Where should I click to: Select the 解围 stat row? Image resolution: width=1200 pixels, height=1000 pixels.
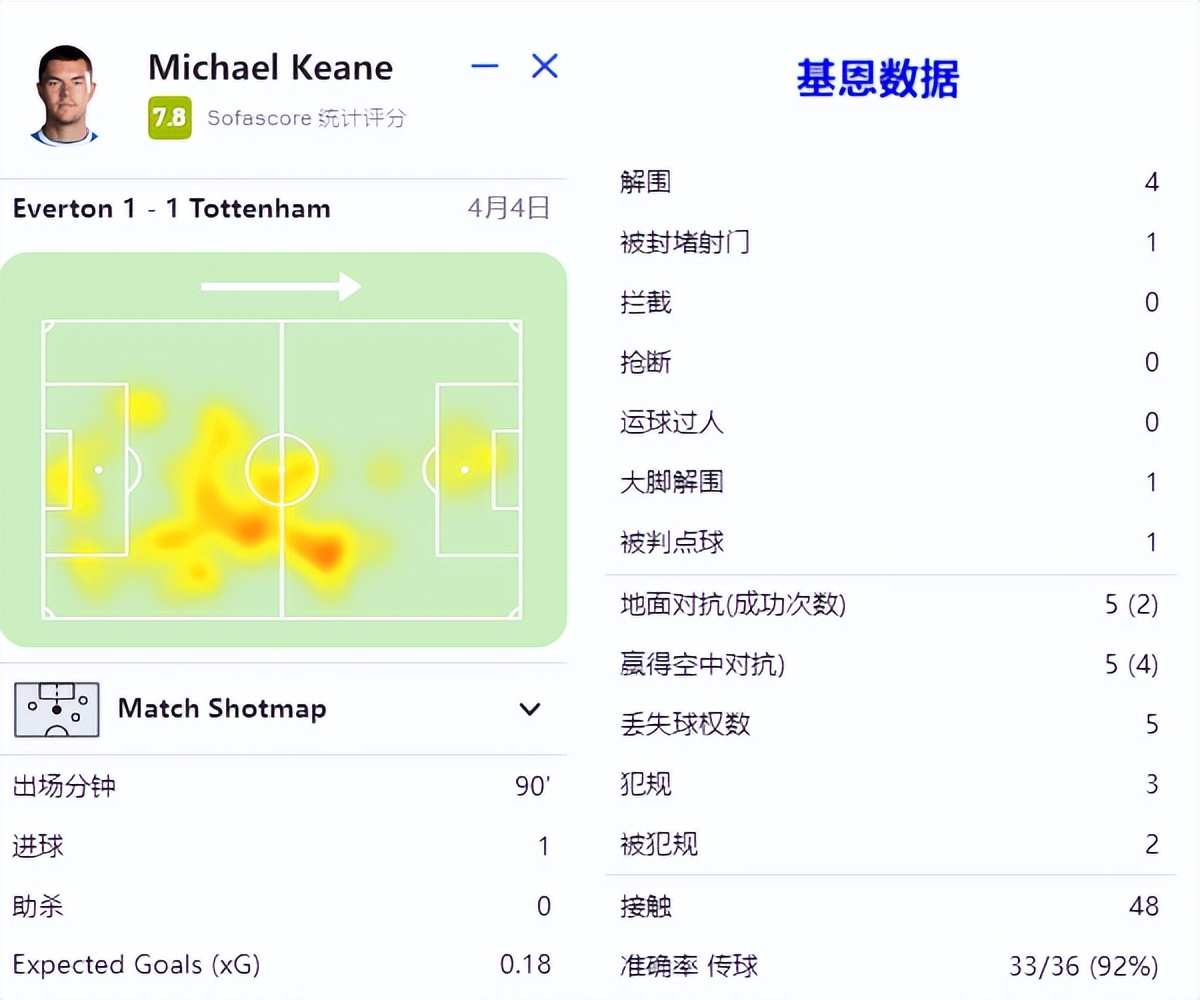(889, 182)
